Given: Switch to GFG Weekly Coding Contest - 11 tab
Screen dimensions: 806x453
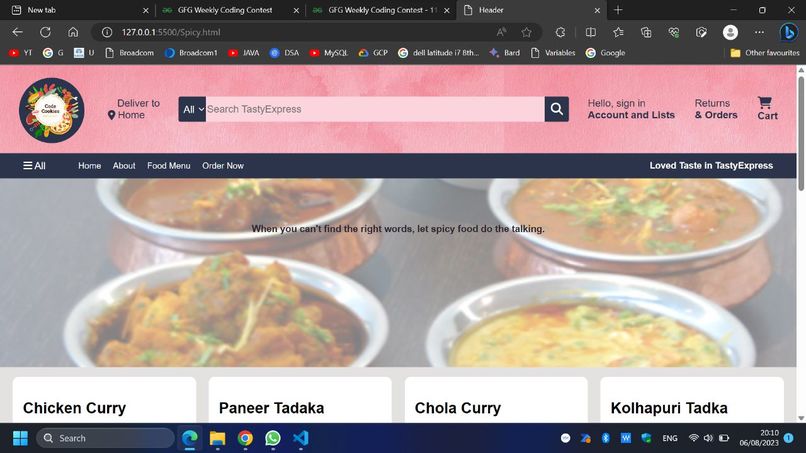Looking at the screenshot, I should click(x=382, y=10).
